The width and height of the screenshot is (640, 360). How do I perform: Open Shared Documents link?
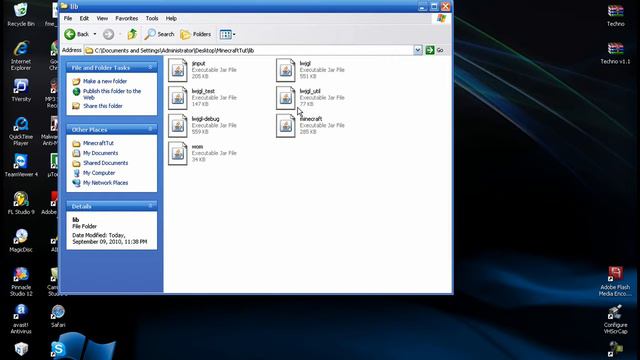(105, 163)
